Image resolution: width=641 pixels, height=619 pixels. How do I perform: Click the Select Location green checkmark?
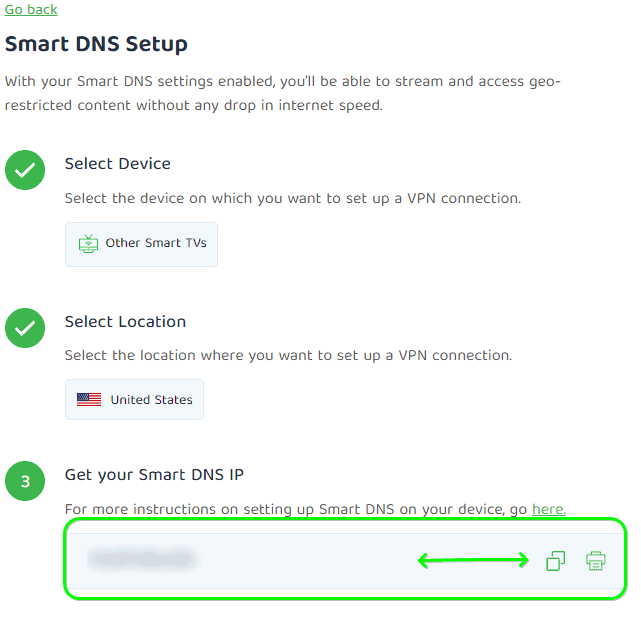click(25, 328)
